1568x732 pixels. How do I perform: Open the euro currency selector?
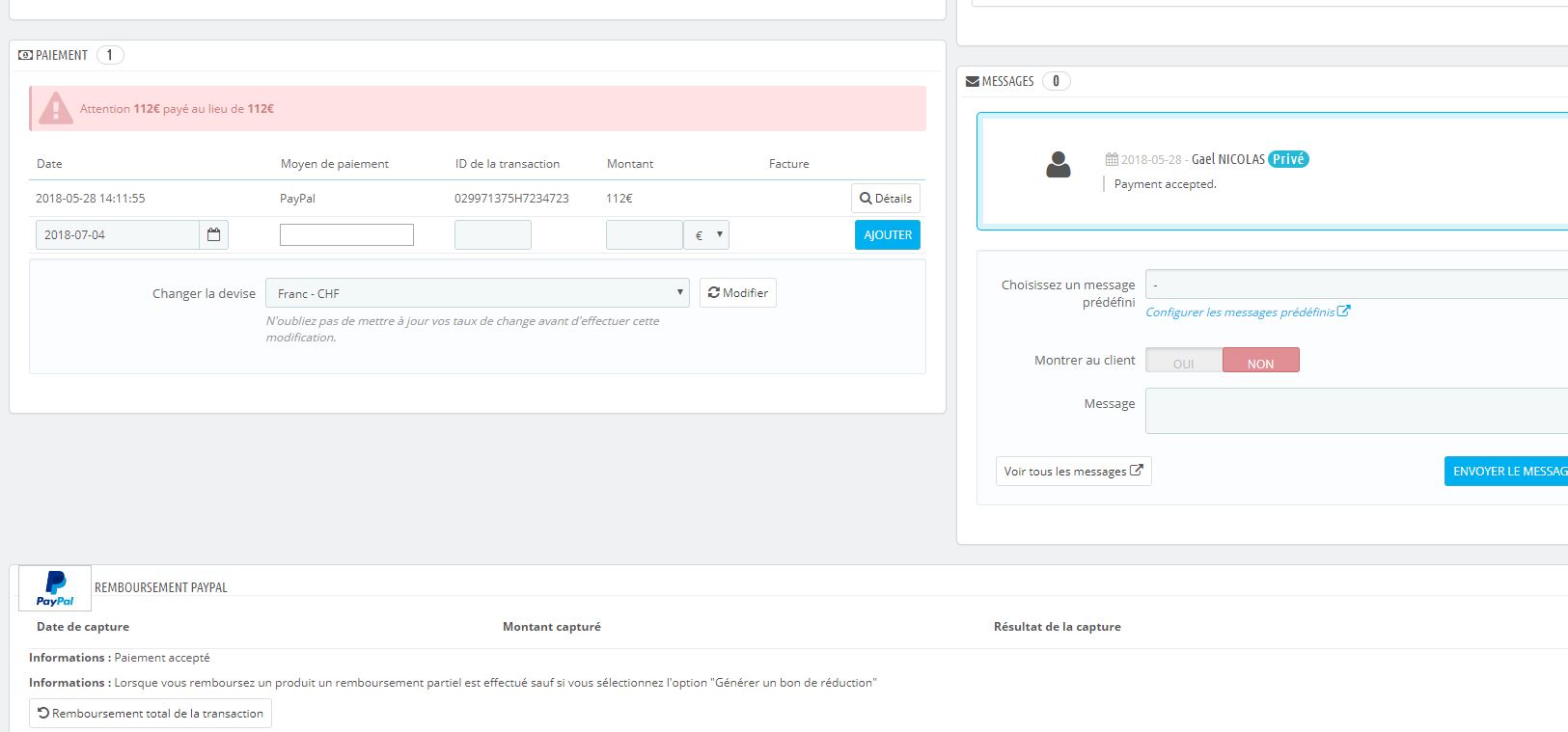pyautogui.click(x=706, y=234)
